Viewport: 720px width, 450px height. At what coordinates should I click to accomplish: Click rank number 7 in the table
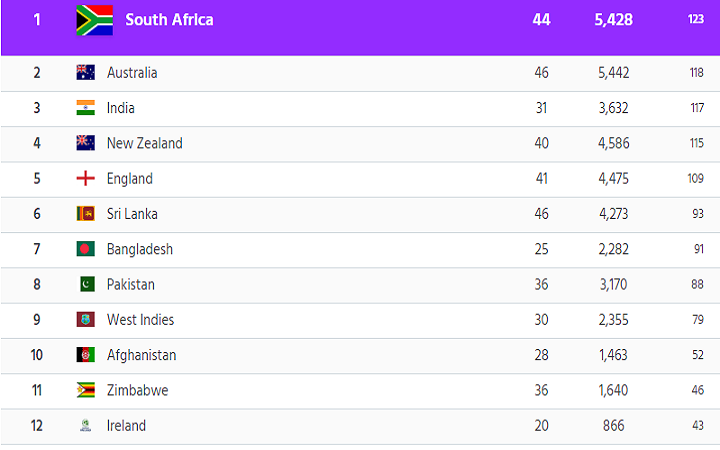[x=37, y=249]
